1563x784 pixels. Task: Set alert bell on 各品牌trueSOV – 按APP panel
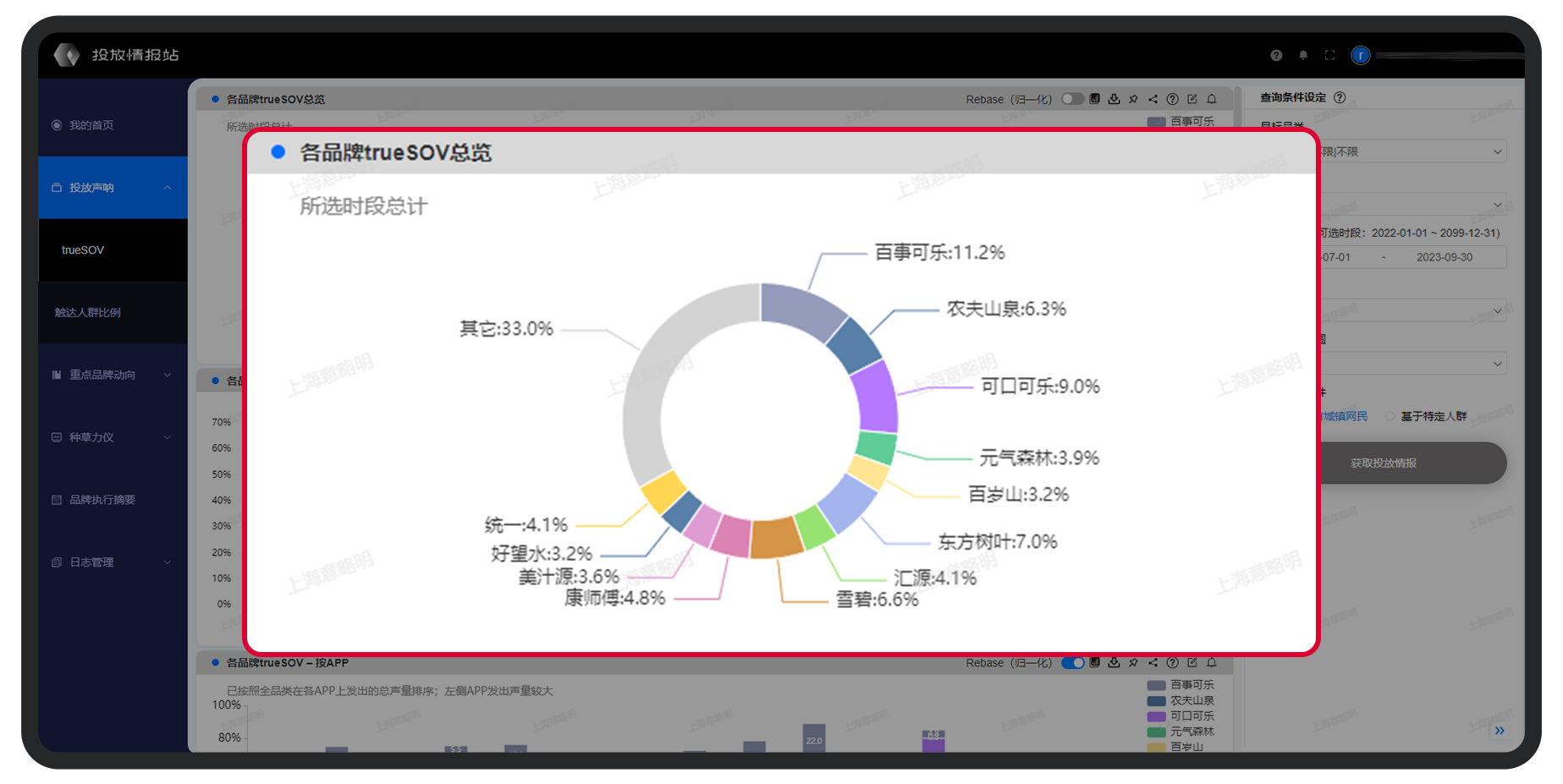click(1211, 662)
